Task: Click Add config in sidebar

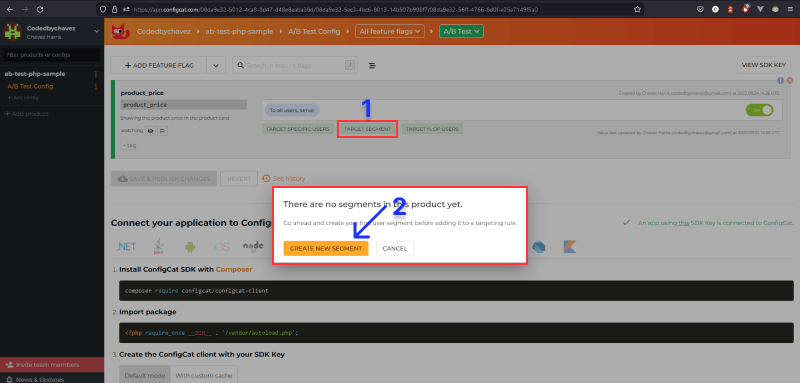Action: 23,97
